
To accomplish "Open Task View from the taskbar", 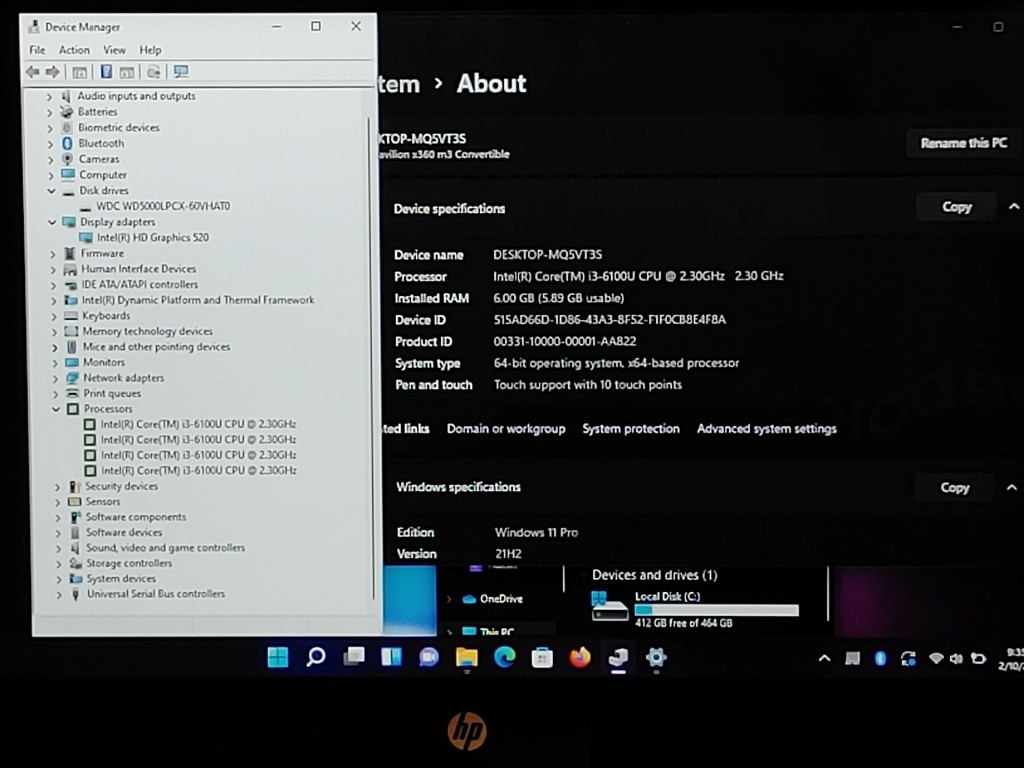I will [354, 656].
